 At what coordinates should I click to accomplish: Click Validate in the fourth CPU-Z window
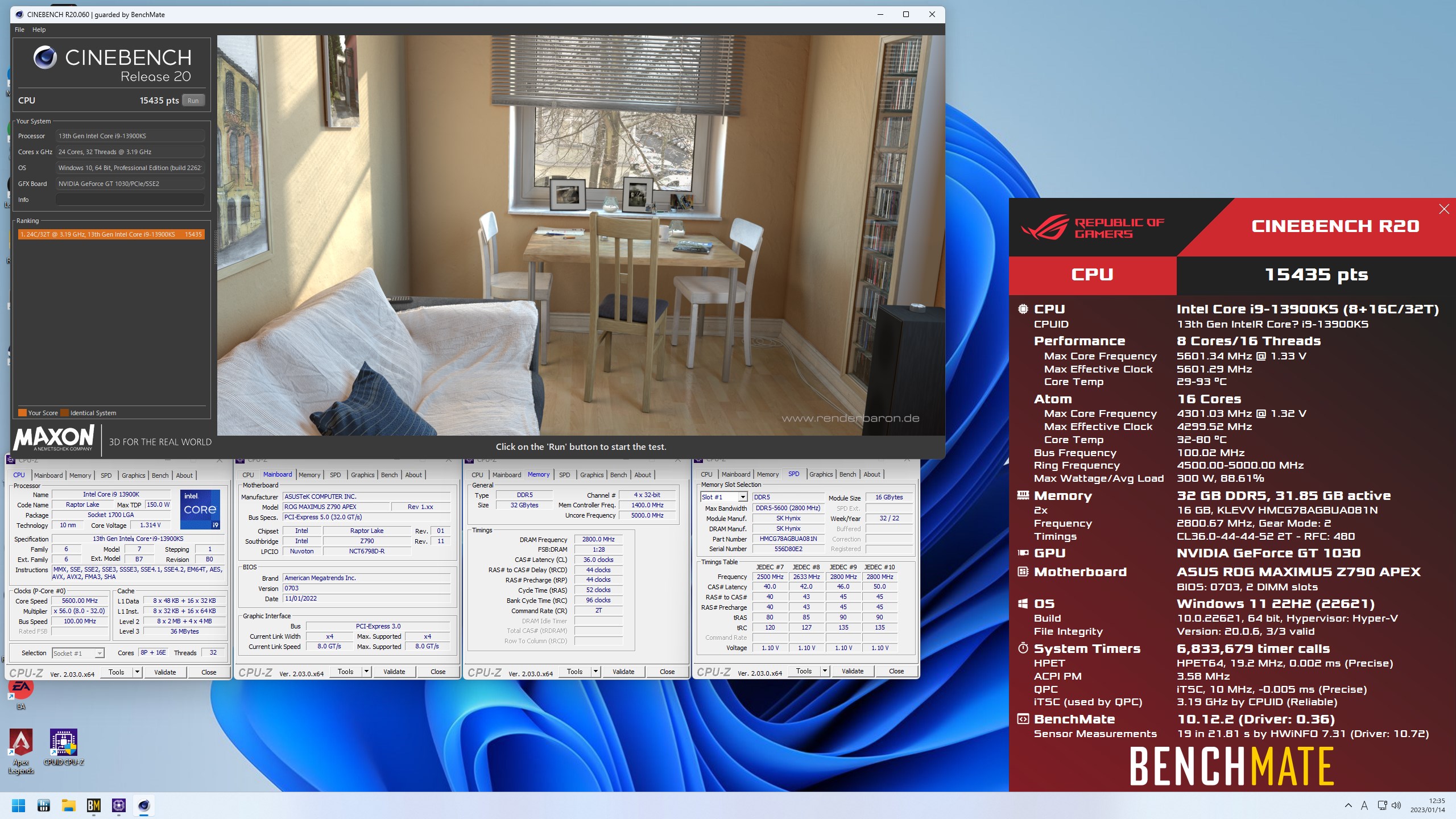click(852, 671)
